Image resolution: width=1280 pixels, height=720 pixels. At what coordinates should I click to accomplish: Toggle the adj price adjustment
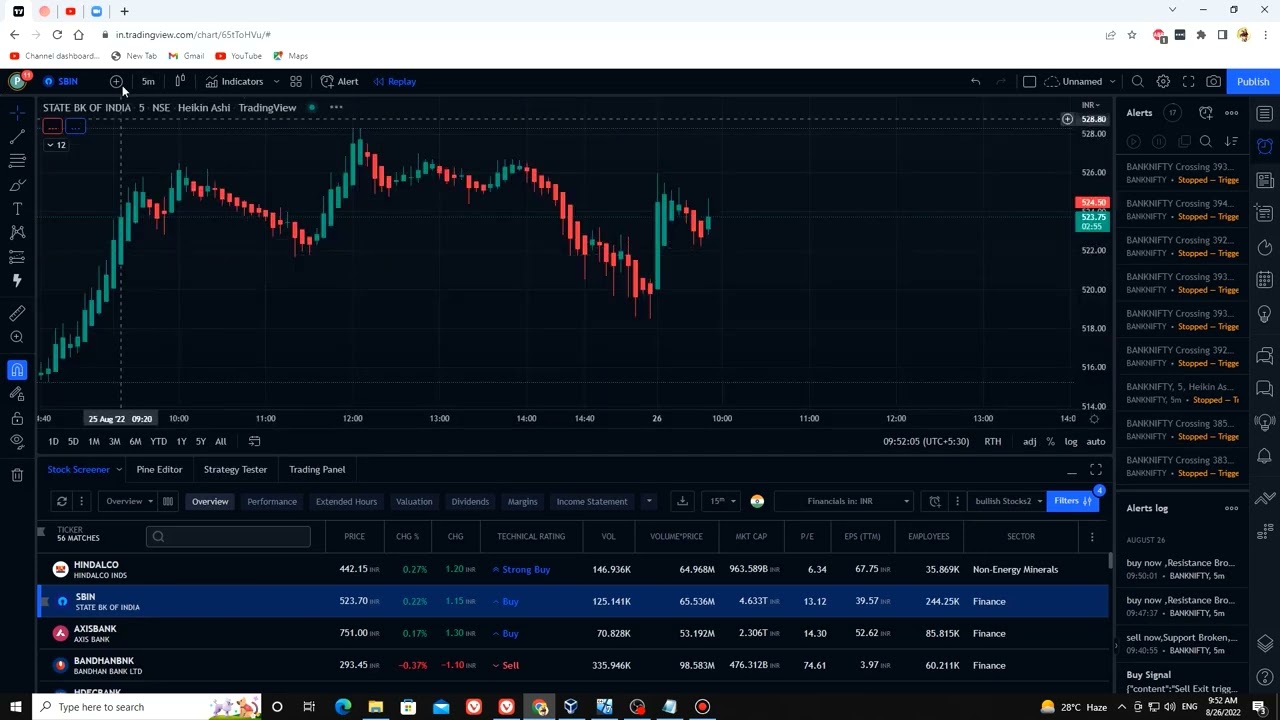[x=1029, y=441]
